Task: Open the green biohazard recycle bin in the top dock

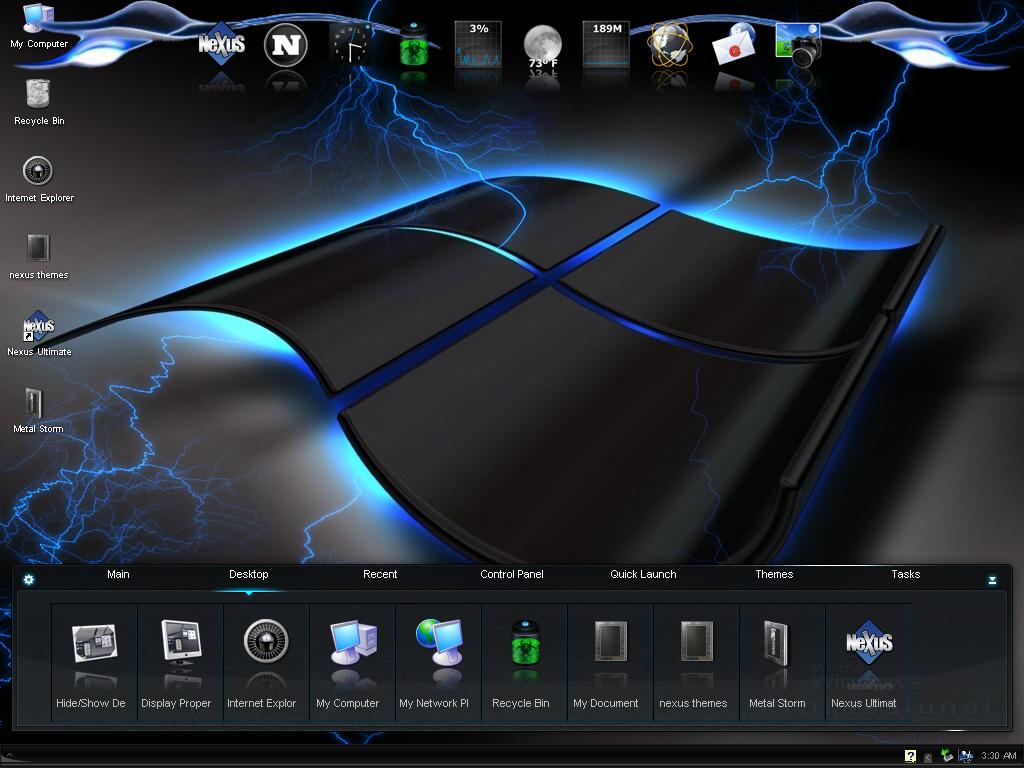Action: 414,44
